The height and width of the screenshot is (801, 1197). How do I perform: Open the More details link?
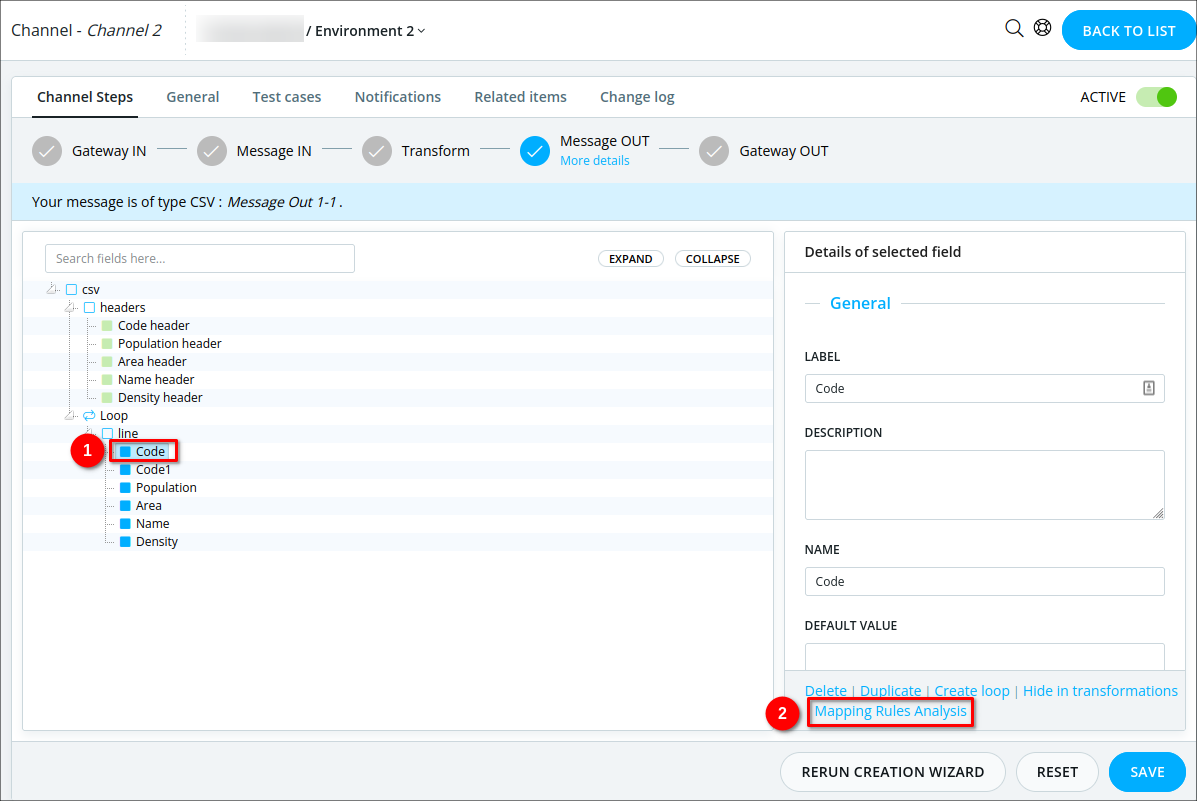[595, 160]
